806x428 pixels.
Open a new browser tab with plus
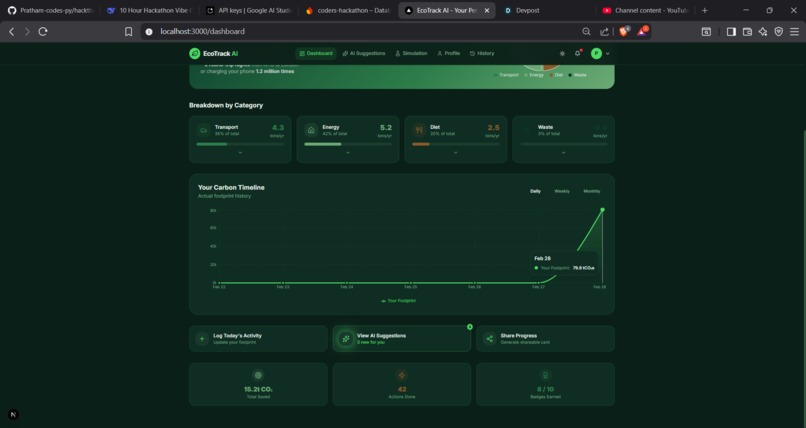pos(705,10)
